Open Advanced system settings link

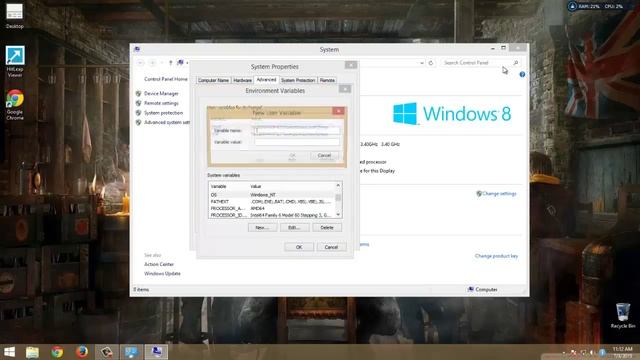[x=167, y=122]
